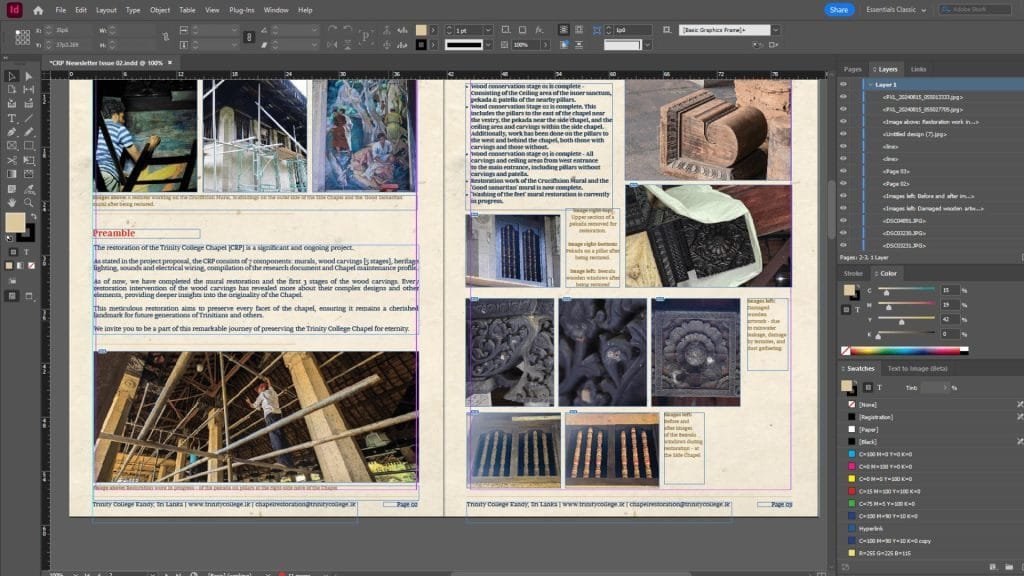Select the Hyperlink color swatch

click(872, 528)
